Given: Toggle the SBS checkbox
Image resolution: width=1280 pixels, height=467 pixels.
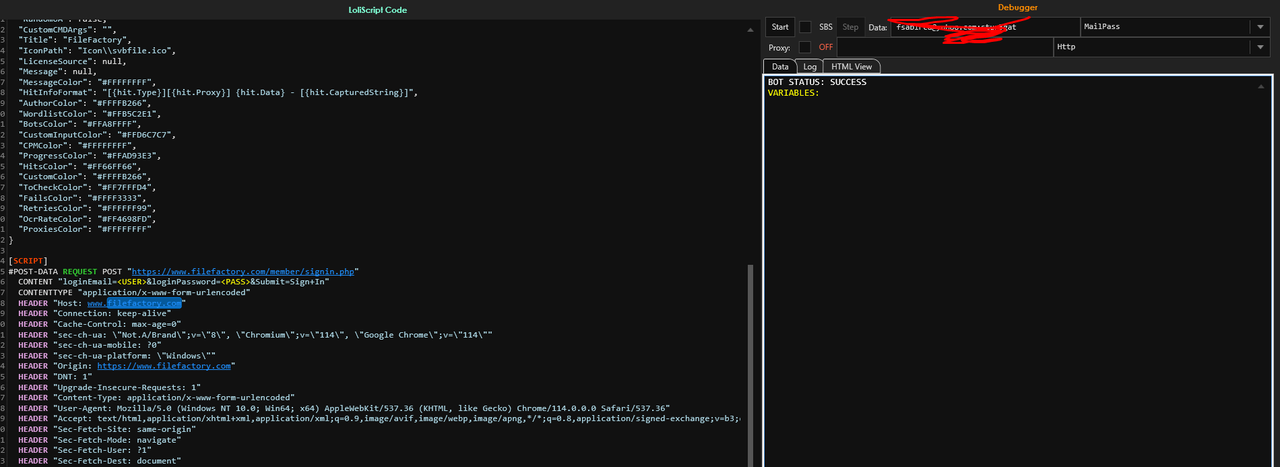Looking at the screenshot, I should coord(805,27).
